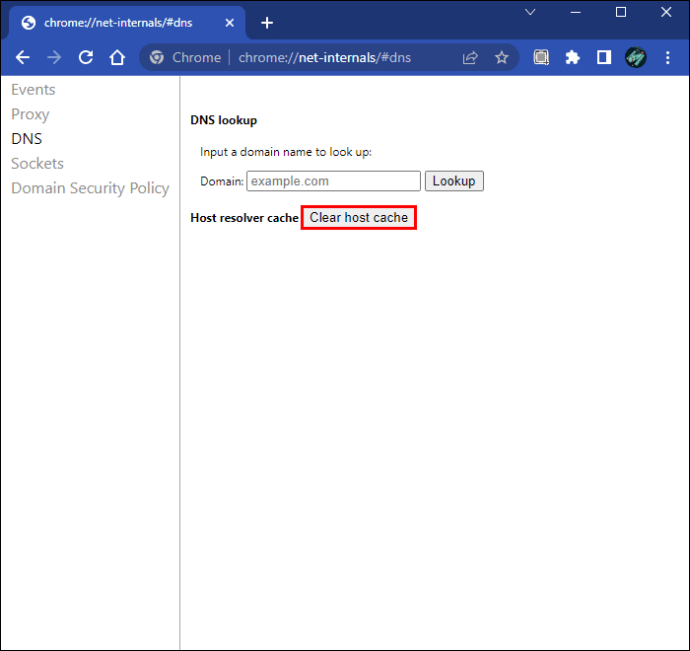
Task: Open the Extensions puzzle-piece menu
Action: [572, 58]
